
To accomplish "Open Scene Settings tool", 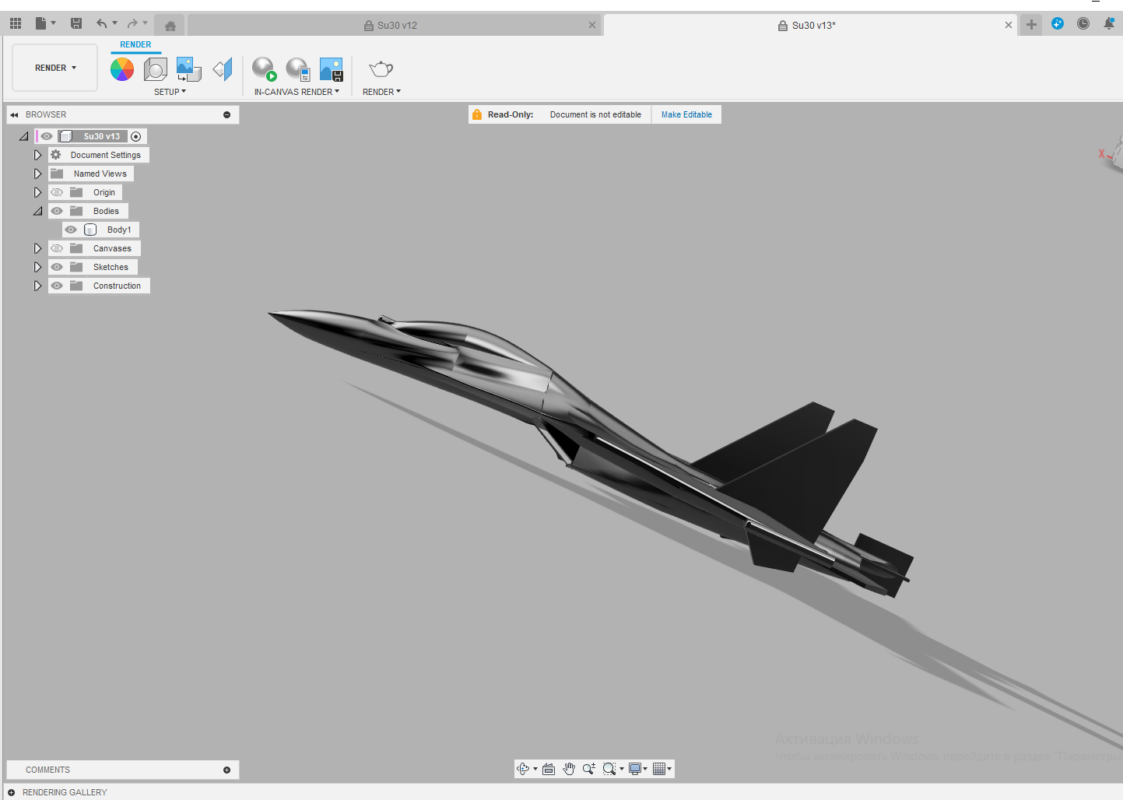I will 155,69.
